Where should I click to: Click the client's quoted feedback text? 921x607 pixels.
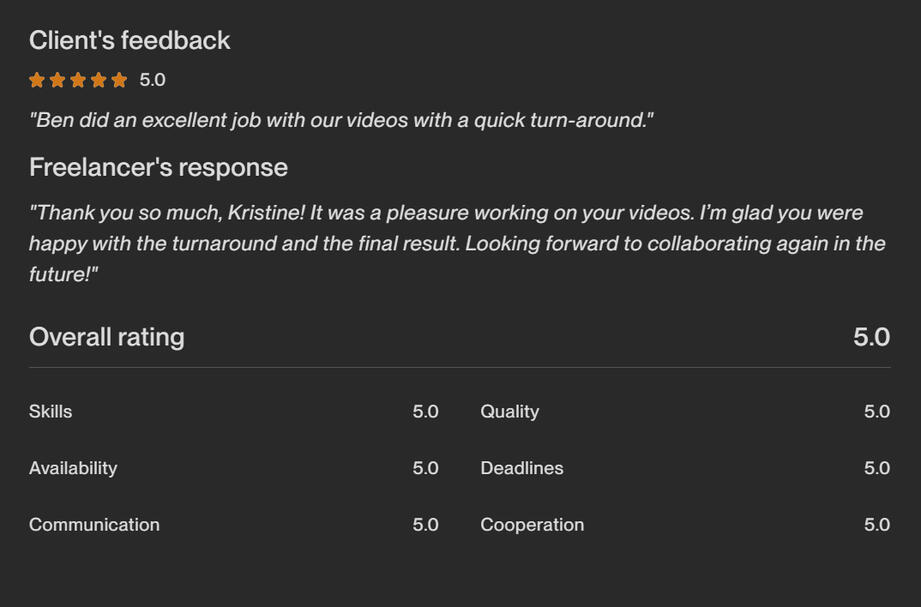[x=341, y=120]
